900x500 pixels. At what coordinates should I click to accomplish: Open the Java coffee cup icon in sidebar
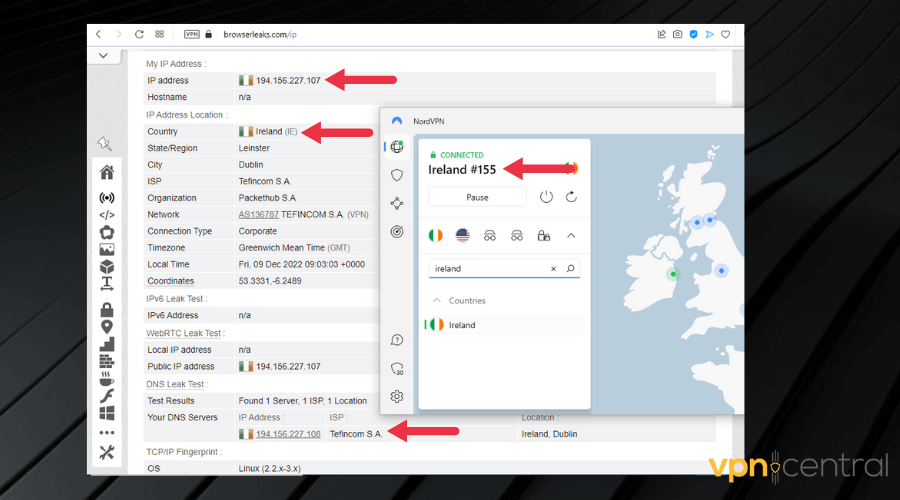[x=107, y=379]
